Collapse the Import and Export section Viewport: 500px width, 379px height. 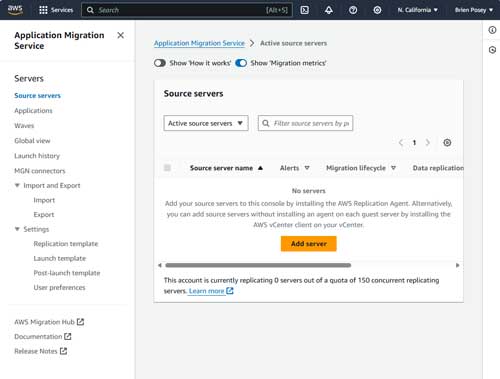17,185
